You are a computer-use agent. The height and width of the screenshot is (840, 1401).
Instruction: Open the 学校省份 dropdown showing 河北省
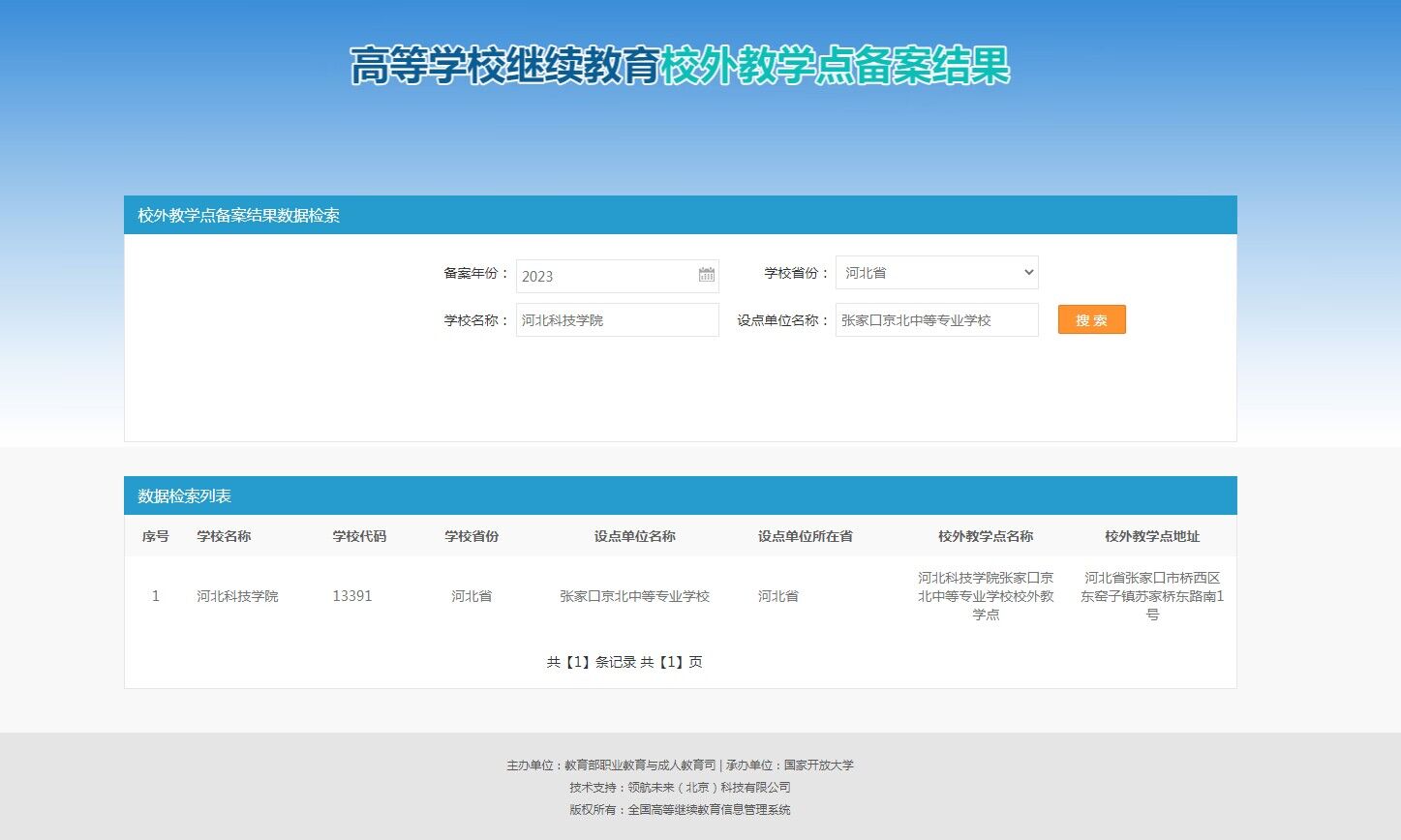coord(936,272)
